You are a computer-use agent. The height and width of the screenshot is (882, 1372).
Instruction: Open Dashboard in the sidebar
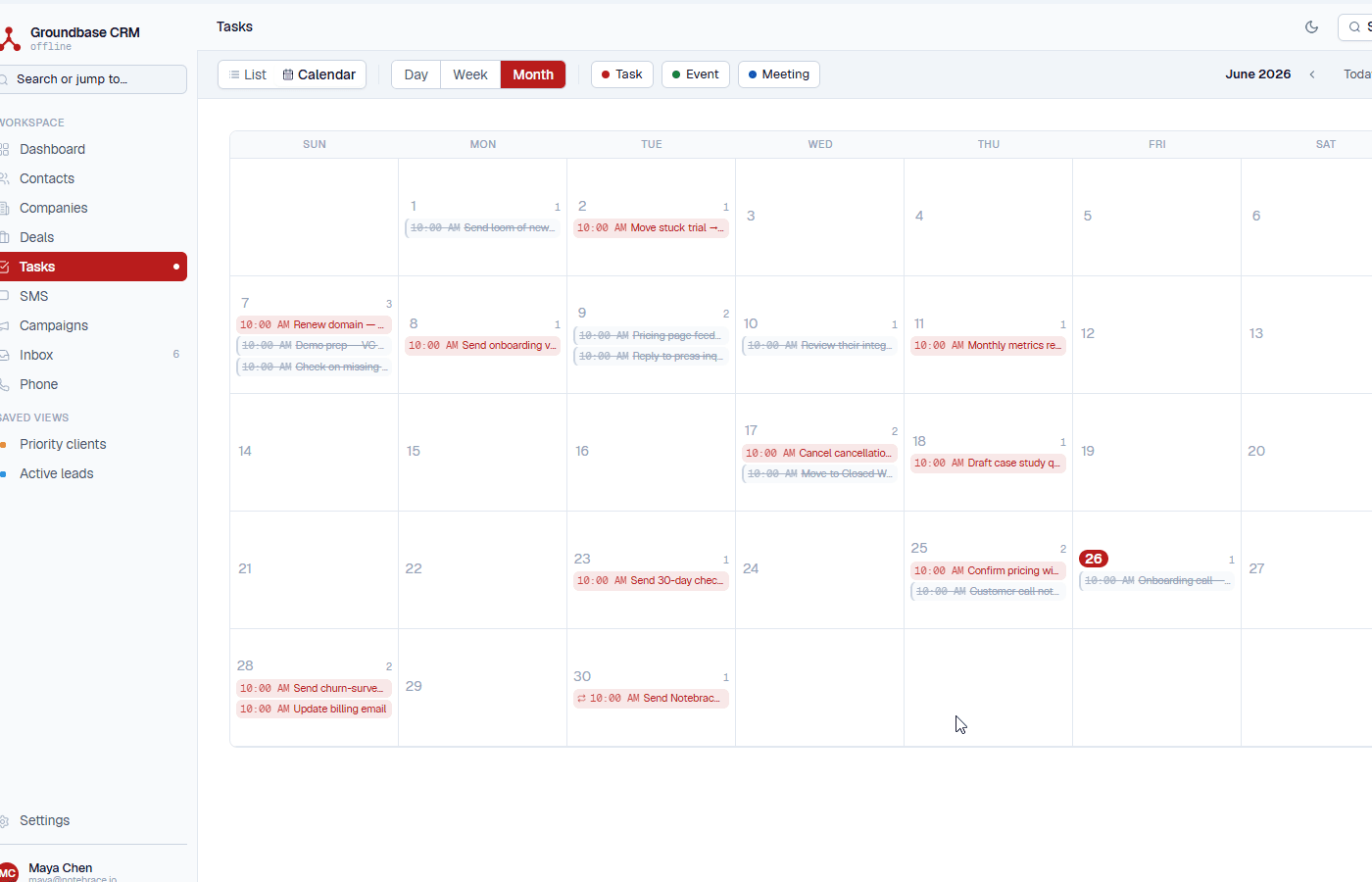click(93, 149)
